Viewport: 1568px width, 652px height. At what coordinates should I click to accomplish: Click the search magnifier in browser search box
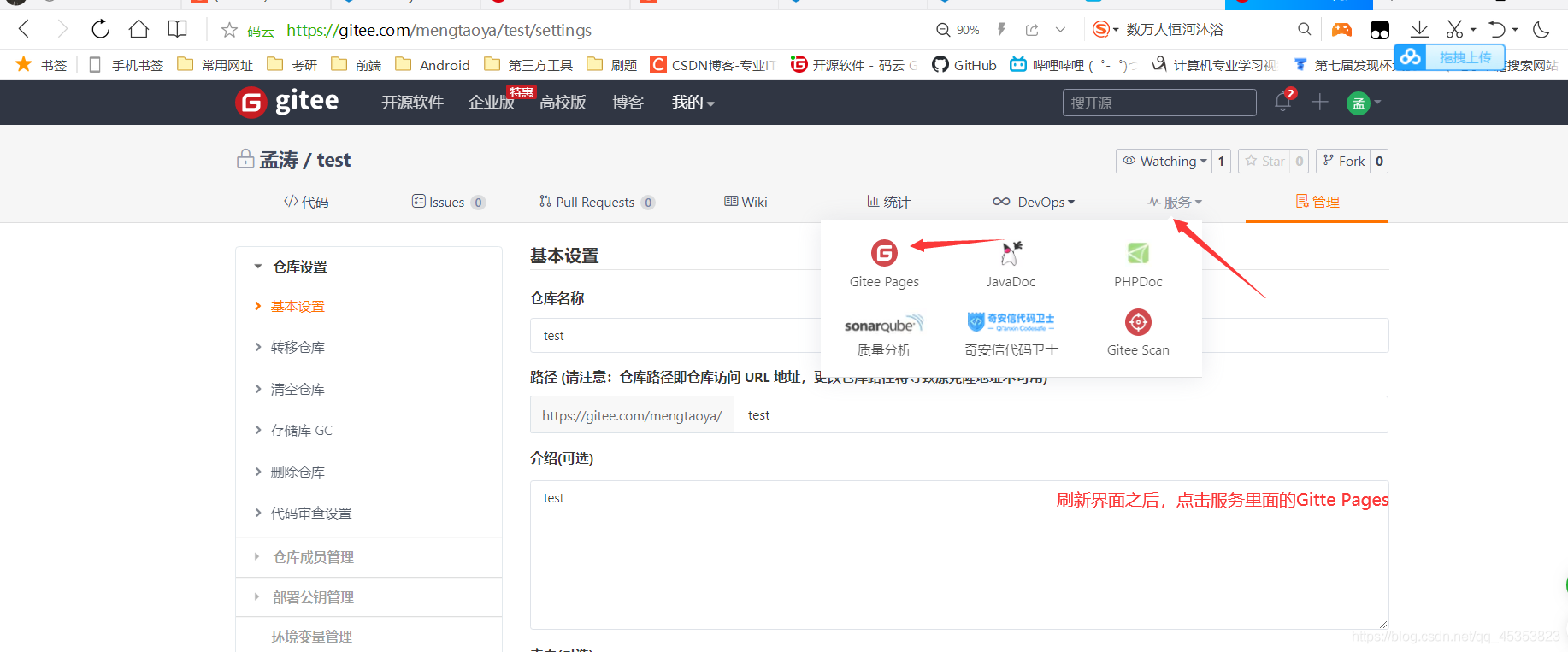(x=1304, y=29)
